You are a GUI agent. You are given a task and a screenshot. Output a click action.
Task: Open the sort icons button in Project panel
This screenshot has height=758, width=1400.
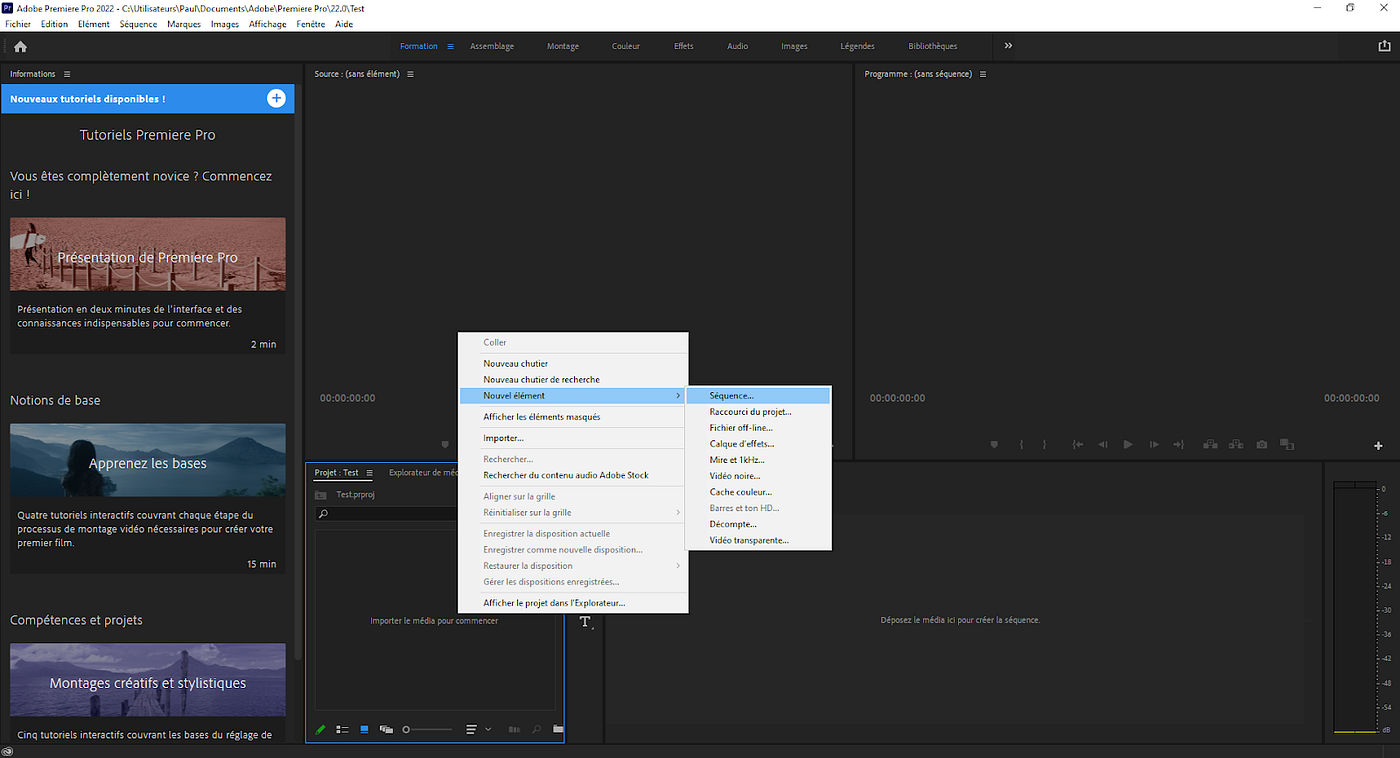tap(472, 730)
